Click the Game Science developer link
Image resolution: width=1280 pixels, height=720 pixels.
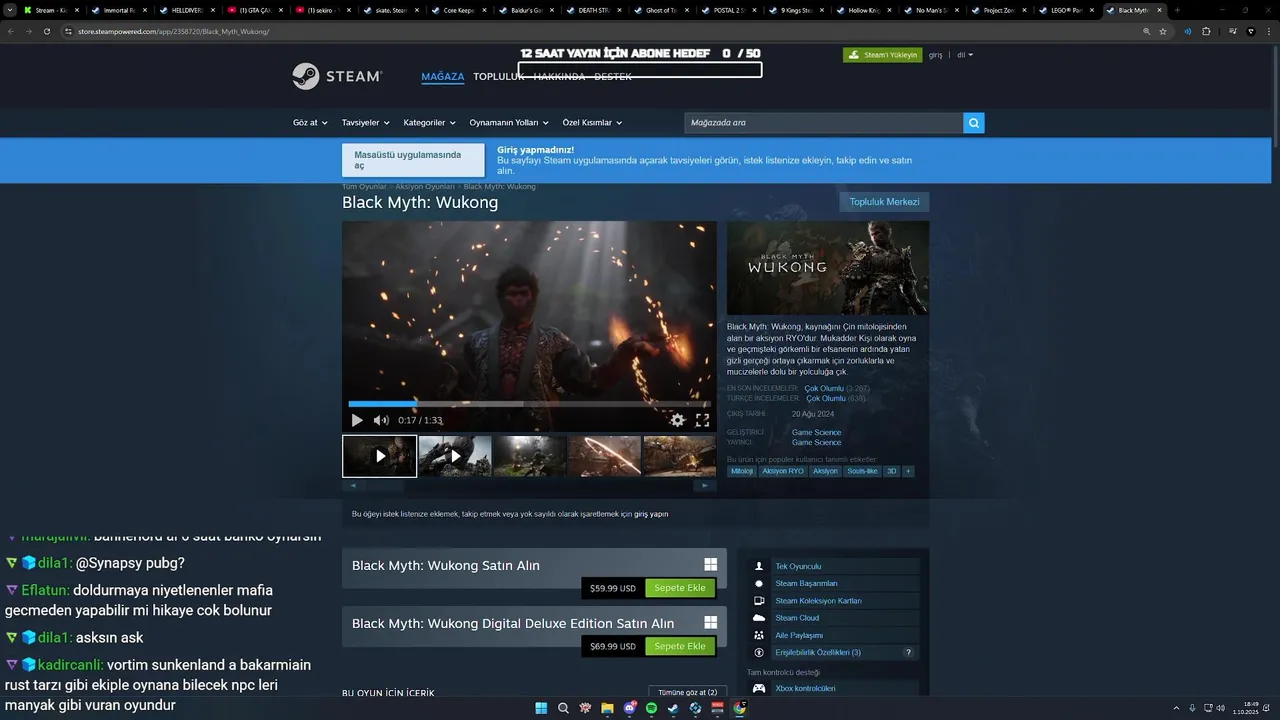pos(816,433)
